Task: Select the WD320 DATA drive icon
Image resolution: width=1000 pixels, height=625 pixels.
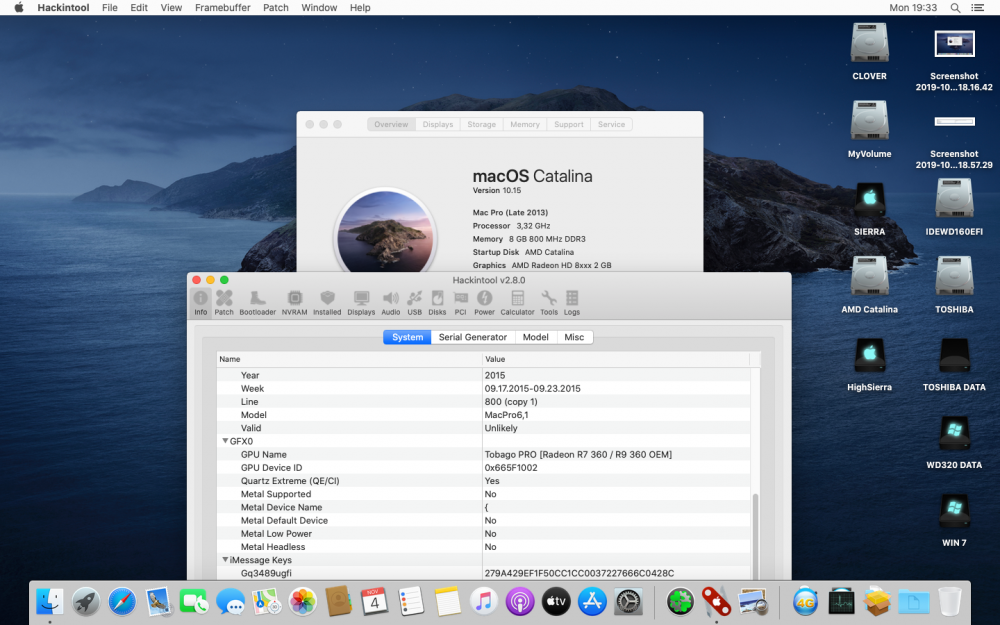Action: click(x=954, y=432)
